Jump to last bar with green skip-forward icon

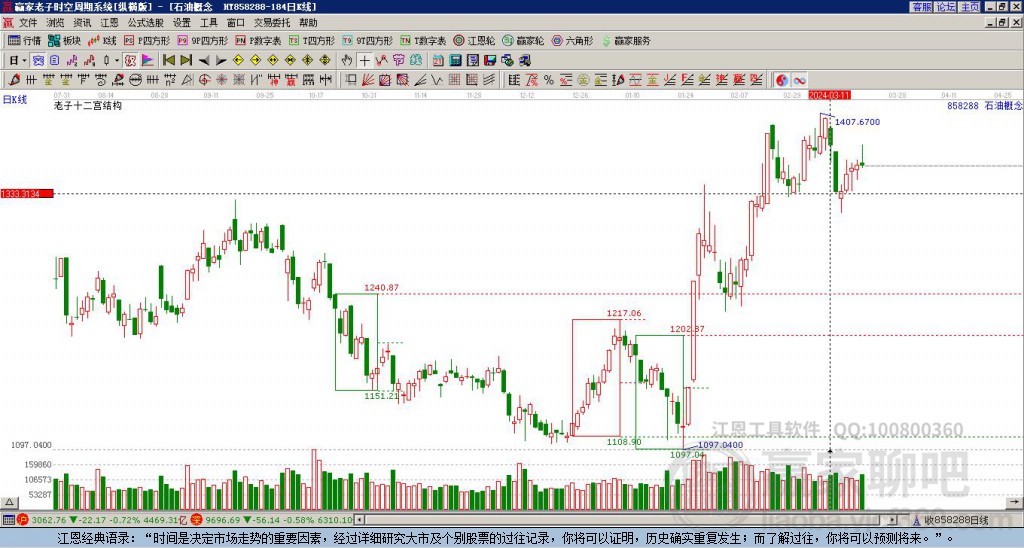(x=186, y=61)
